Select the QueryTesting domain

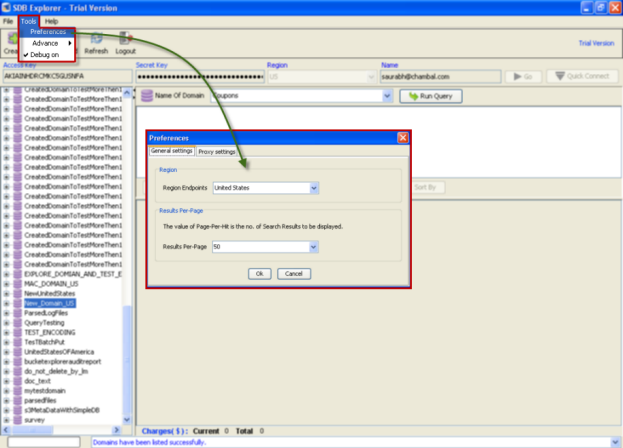pos(44,322)
